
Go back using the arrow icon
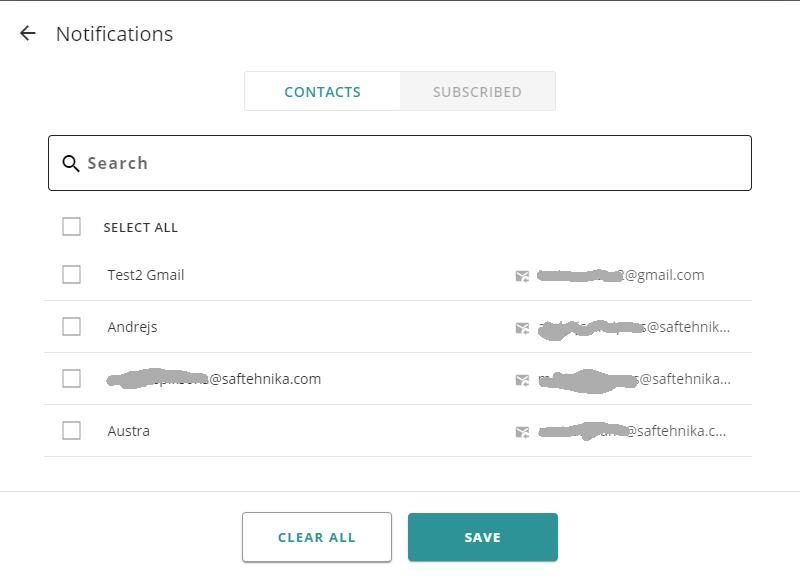click(x=28, y=34)
